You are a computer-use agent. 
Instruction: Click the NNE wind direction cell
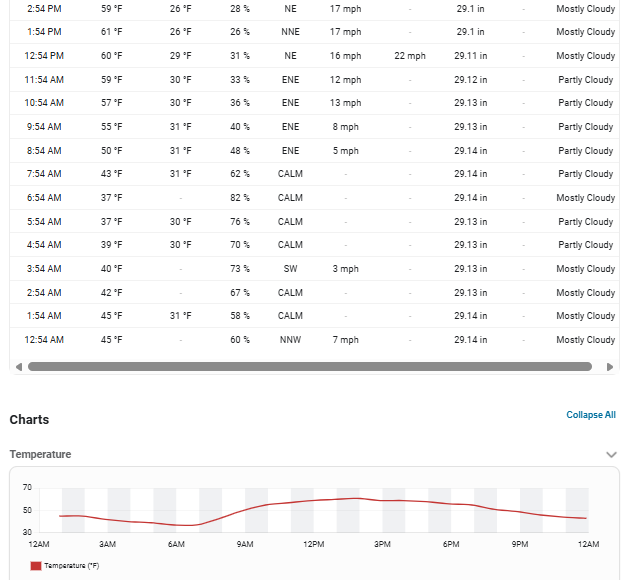pos(291,32)
